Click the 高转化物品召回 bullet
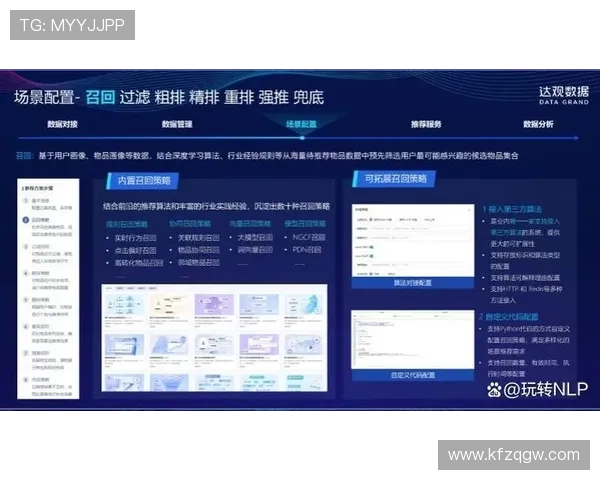This screenshot has height=480, width=600. [x=139, y=263]
